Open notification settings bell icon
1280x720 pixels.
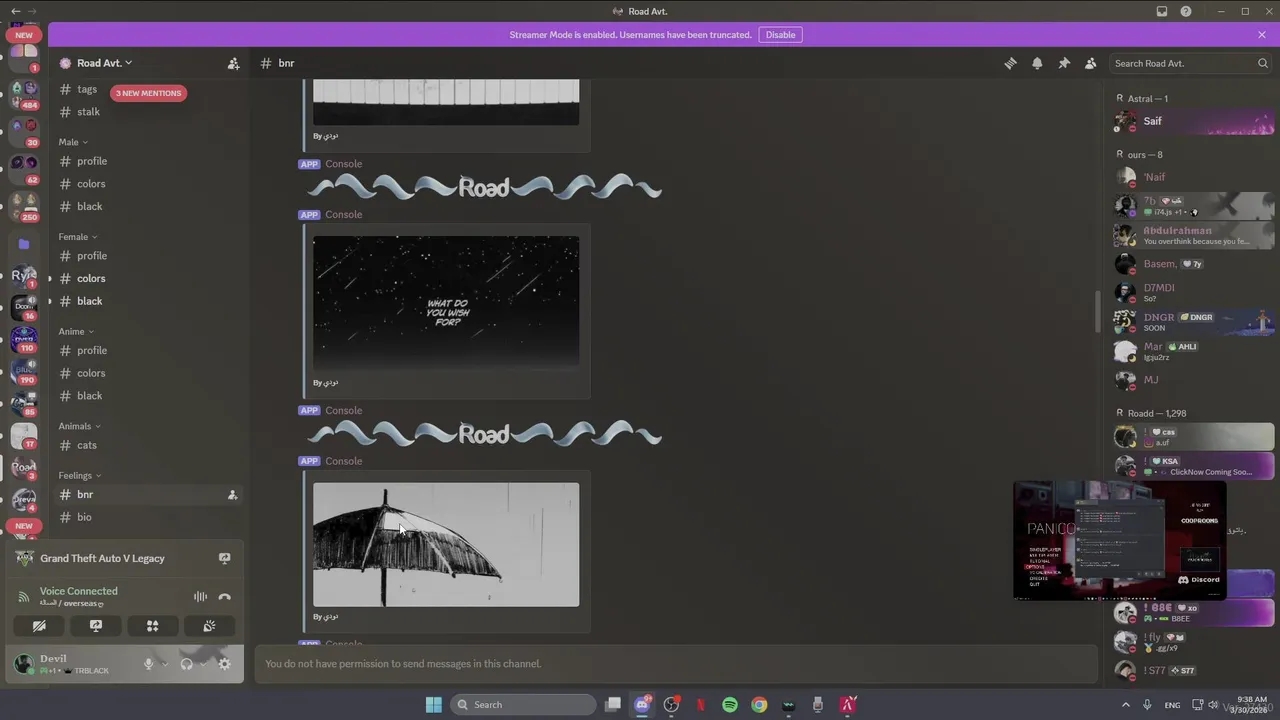click(1037, 63)
